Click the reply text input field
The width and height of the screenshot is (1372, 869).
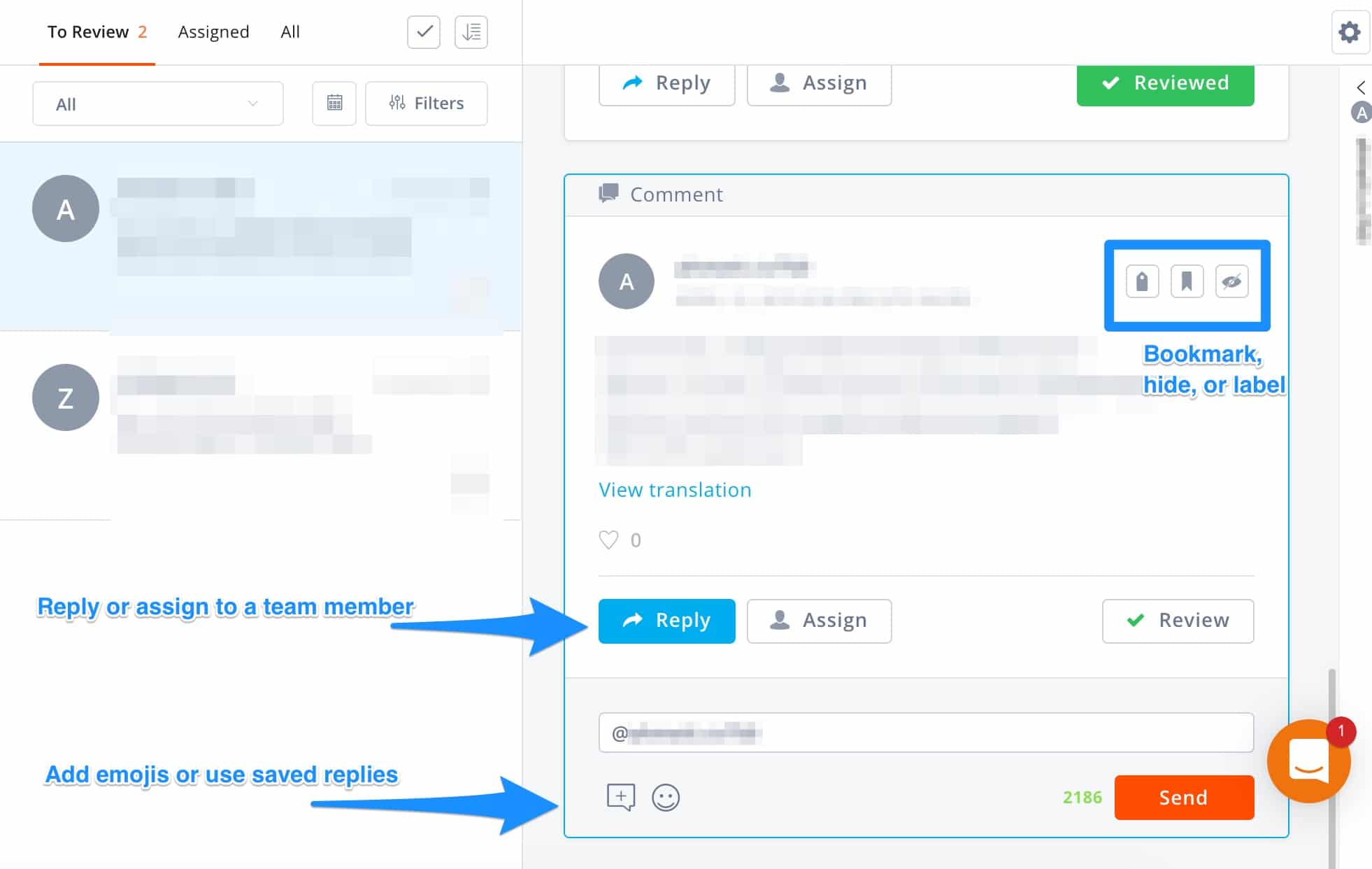pos(926,733)
